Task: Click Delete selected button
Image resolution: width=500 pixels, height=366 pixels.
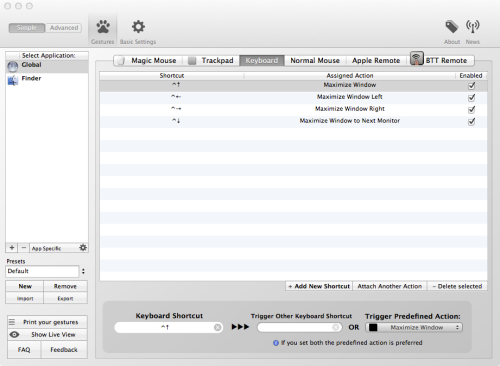Action: point(457,286)
